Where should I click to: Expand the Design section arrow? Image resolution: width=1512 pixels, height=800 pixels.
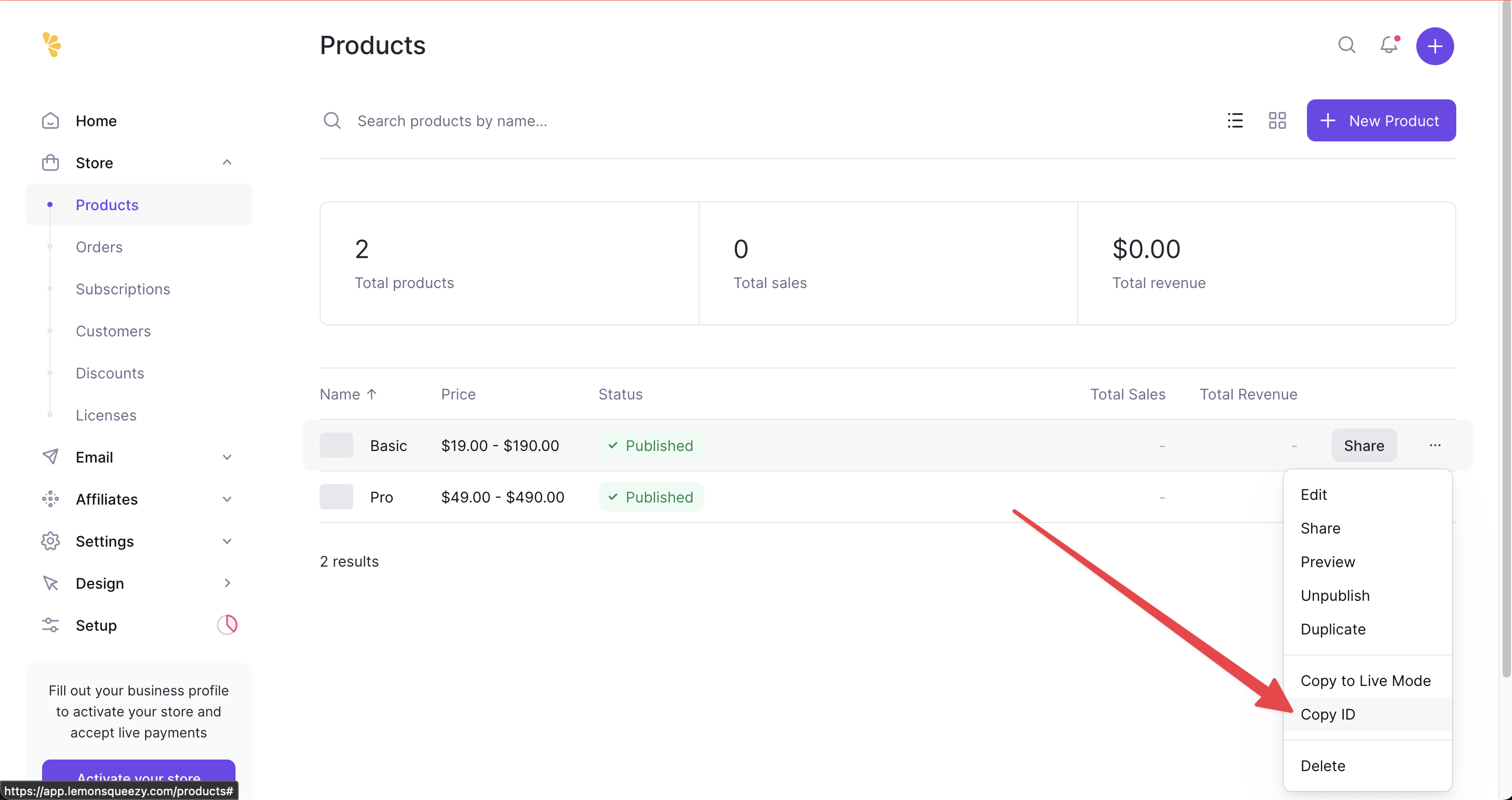227,583
